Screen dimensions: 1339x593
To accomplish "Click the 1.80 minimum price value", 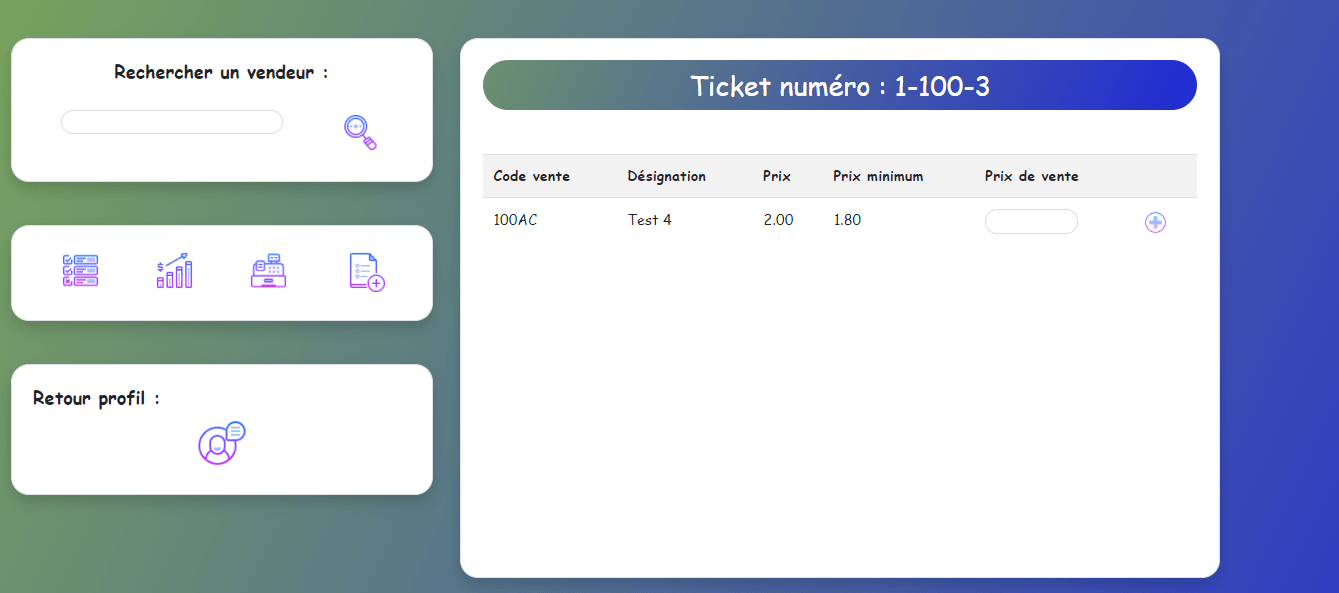I will [847, 220].
